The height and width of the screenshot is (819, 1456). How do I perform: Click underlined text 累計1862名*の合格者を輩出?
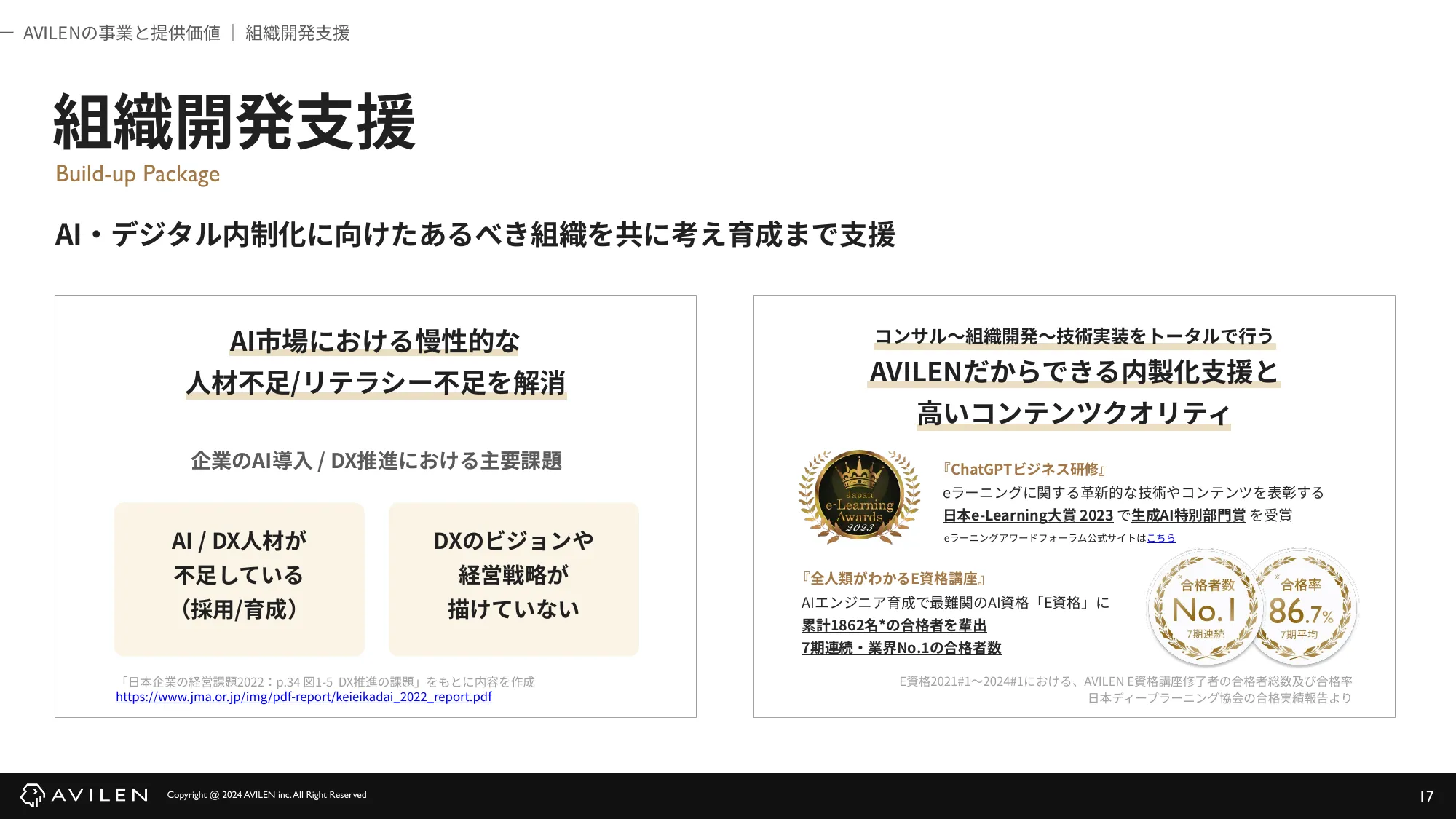coord(894,625)
